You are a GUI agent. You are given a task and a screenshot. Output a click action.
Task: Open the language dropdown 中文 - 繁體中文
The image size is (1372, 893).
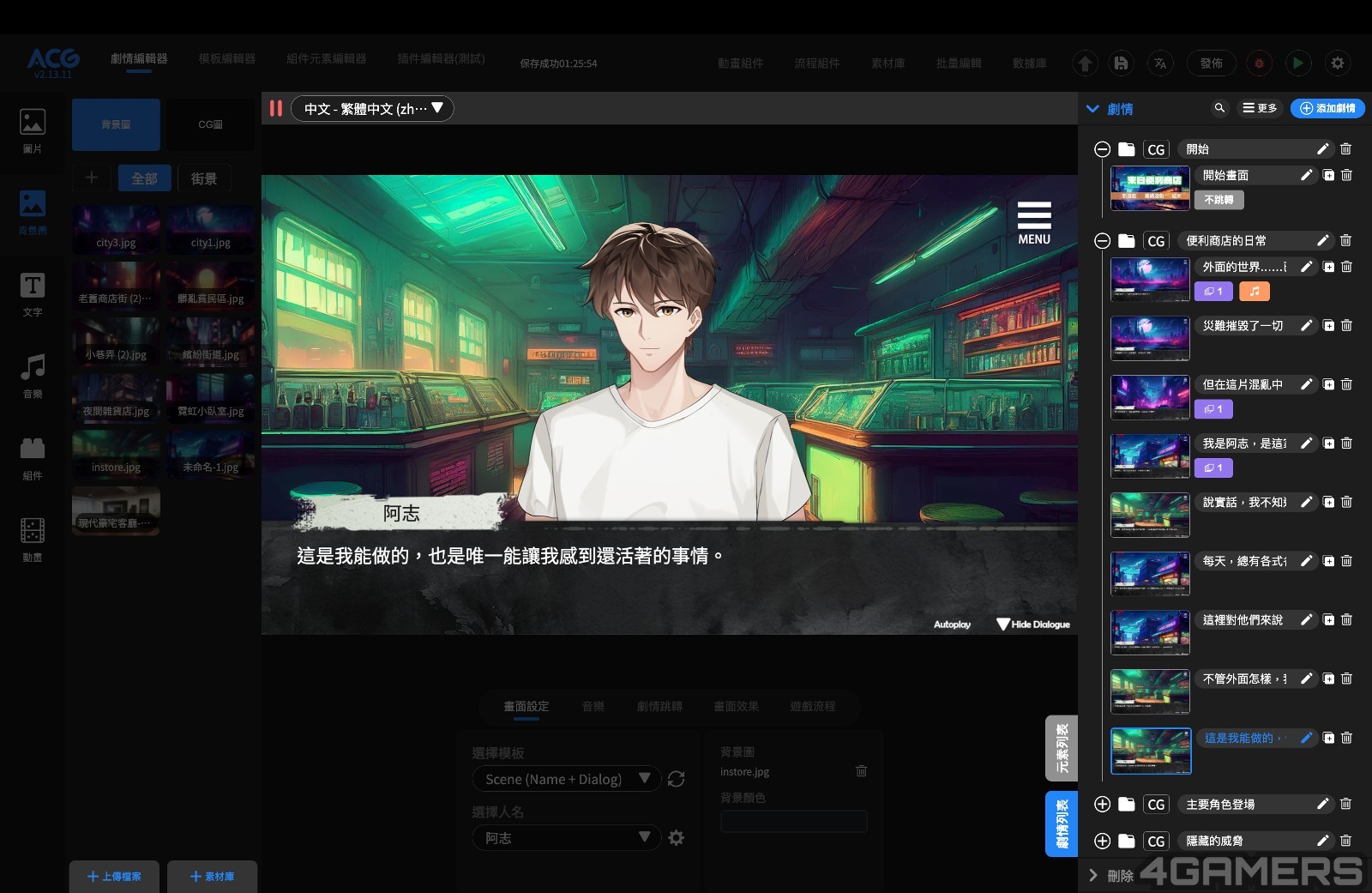tap(372, 108)
